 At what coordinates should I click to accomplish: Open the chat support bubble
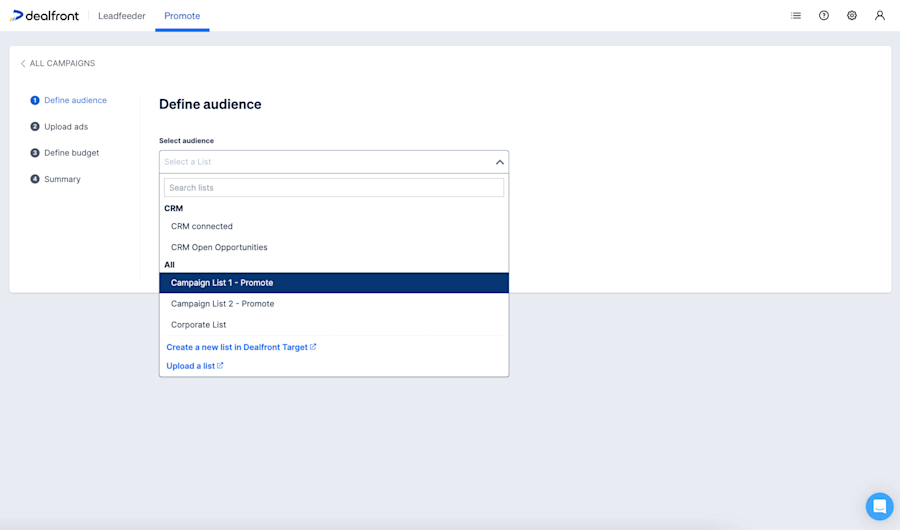[879, 506]
